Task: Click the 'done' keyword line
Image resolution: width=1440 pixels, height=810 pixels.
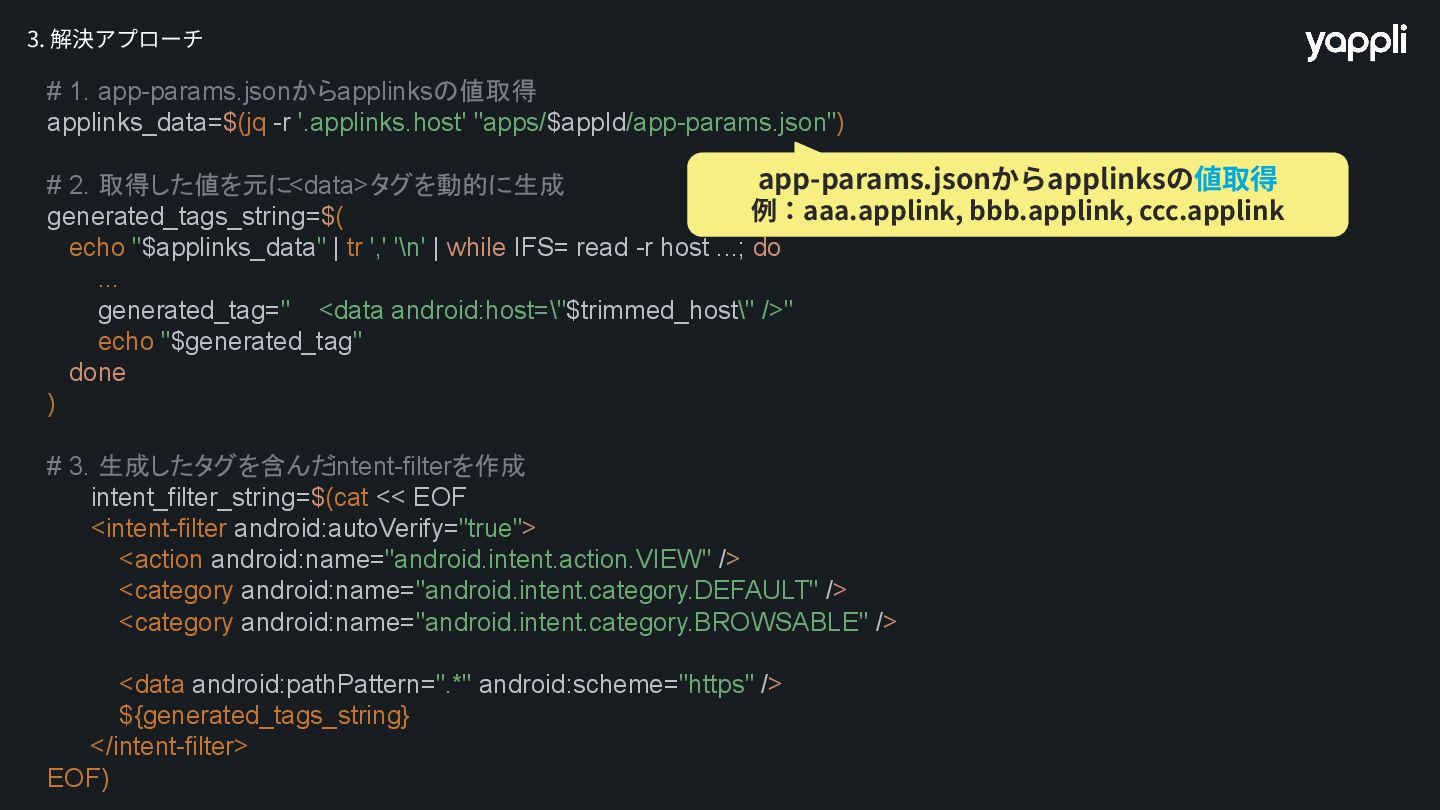Action: pyautogui.click(x=97, y=373)
